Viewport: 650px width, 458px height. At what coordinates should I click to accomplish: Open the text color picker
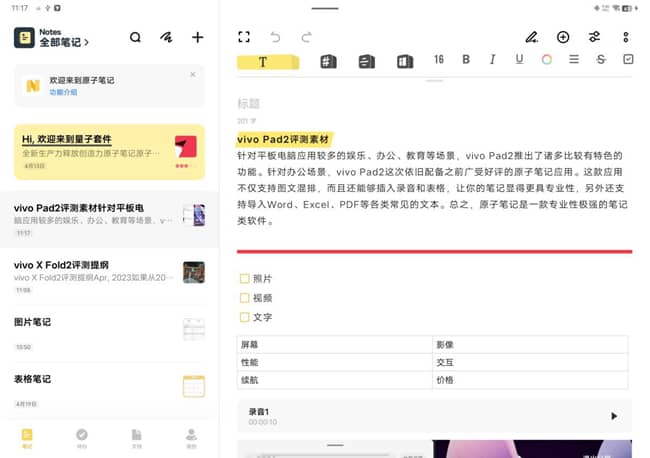pyautogui.click(x=547, y=60)
